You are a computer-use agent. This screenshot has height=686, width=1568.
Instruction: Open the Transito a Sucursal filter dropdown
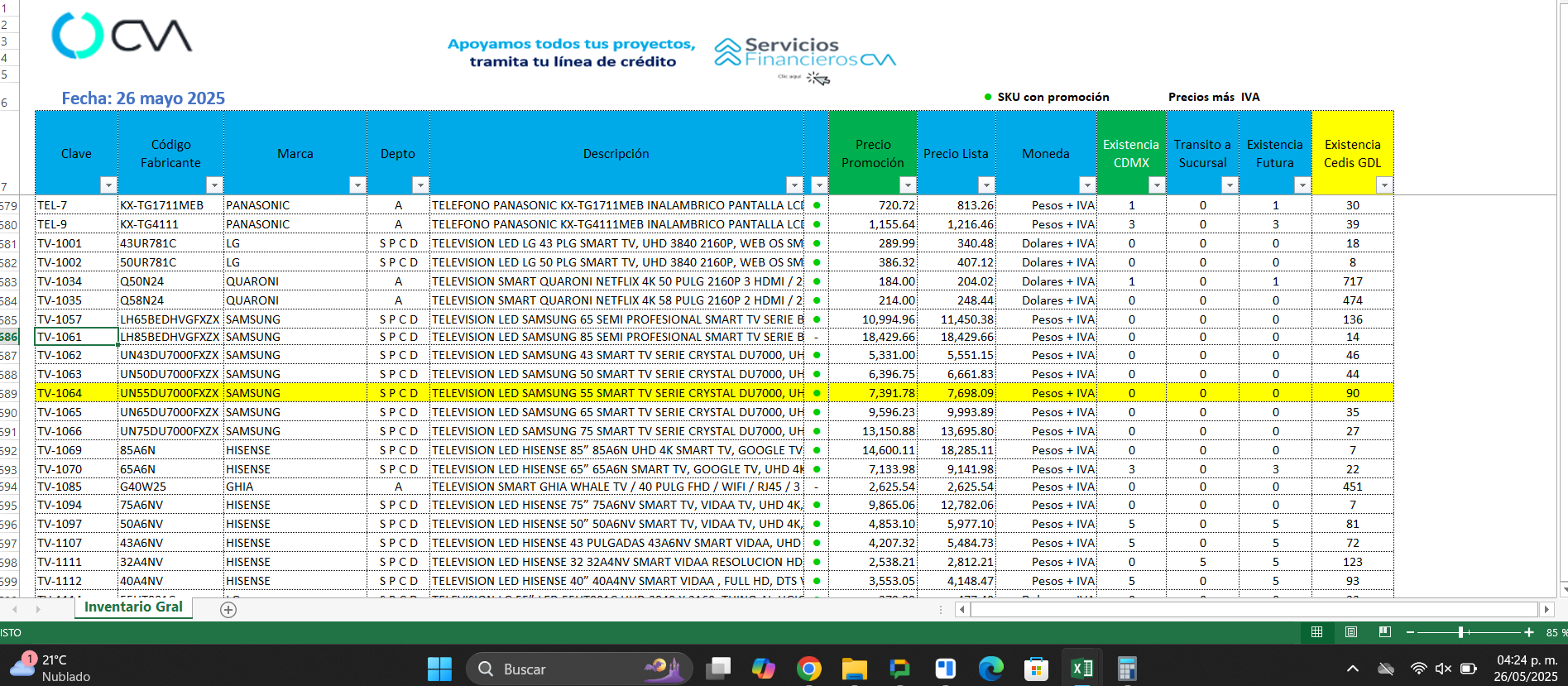(1230, 185)
